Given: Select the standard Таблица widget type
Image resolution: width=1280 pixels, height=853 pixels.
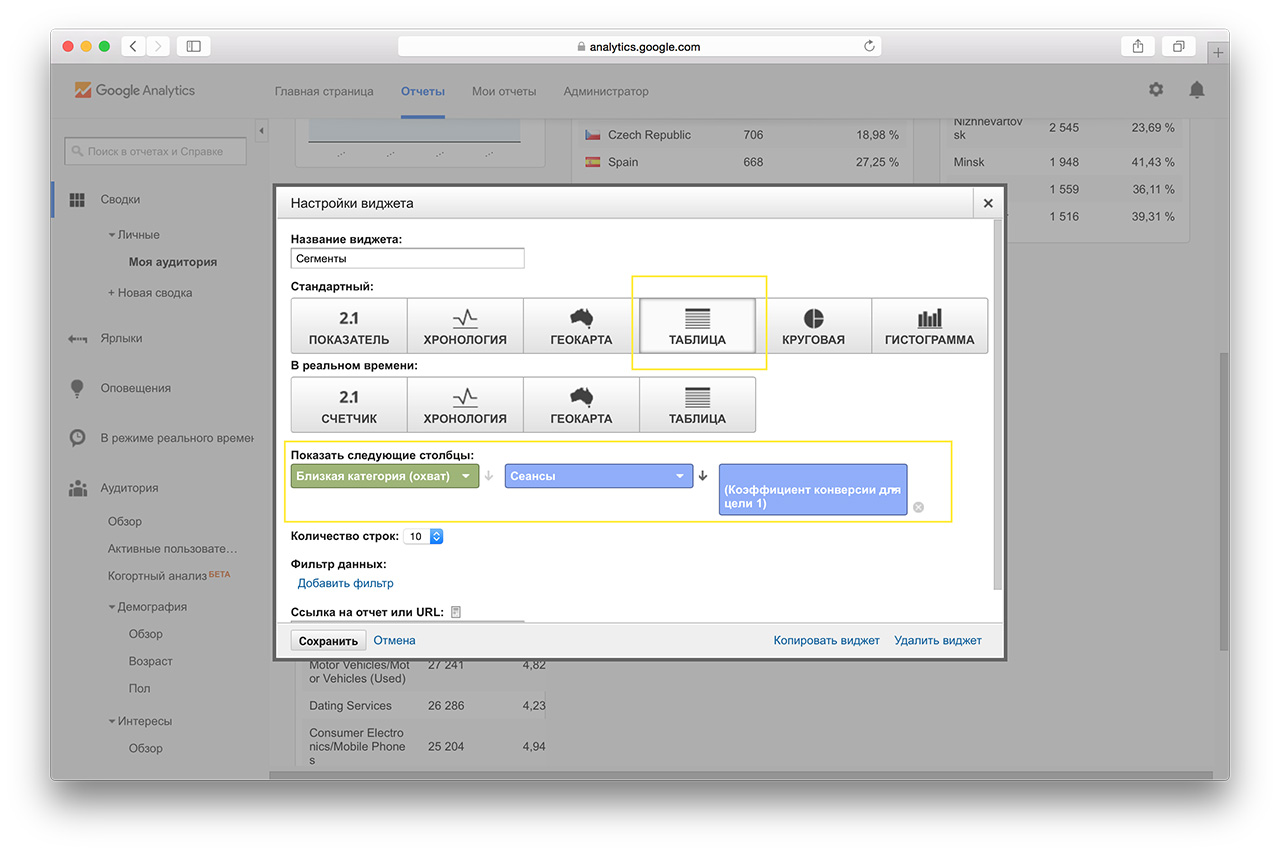Looking at the screenshot, I should pos(697,326).
